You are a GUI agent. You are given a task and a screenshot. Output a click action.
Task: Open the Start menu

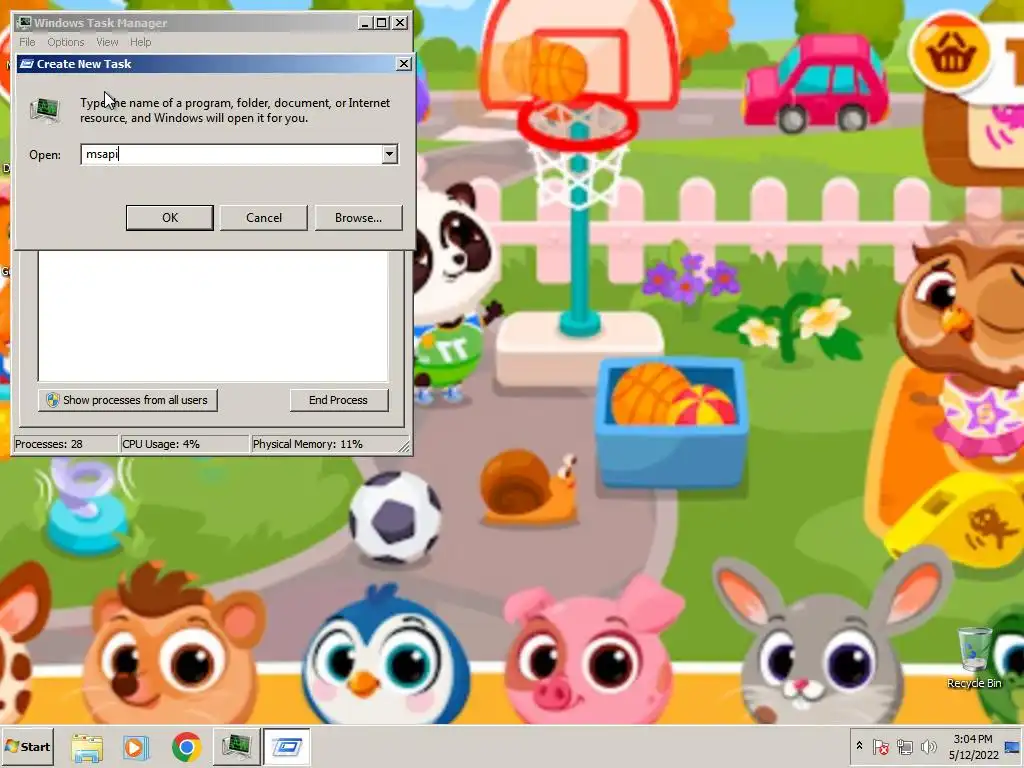tap(27, 746)
